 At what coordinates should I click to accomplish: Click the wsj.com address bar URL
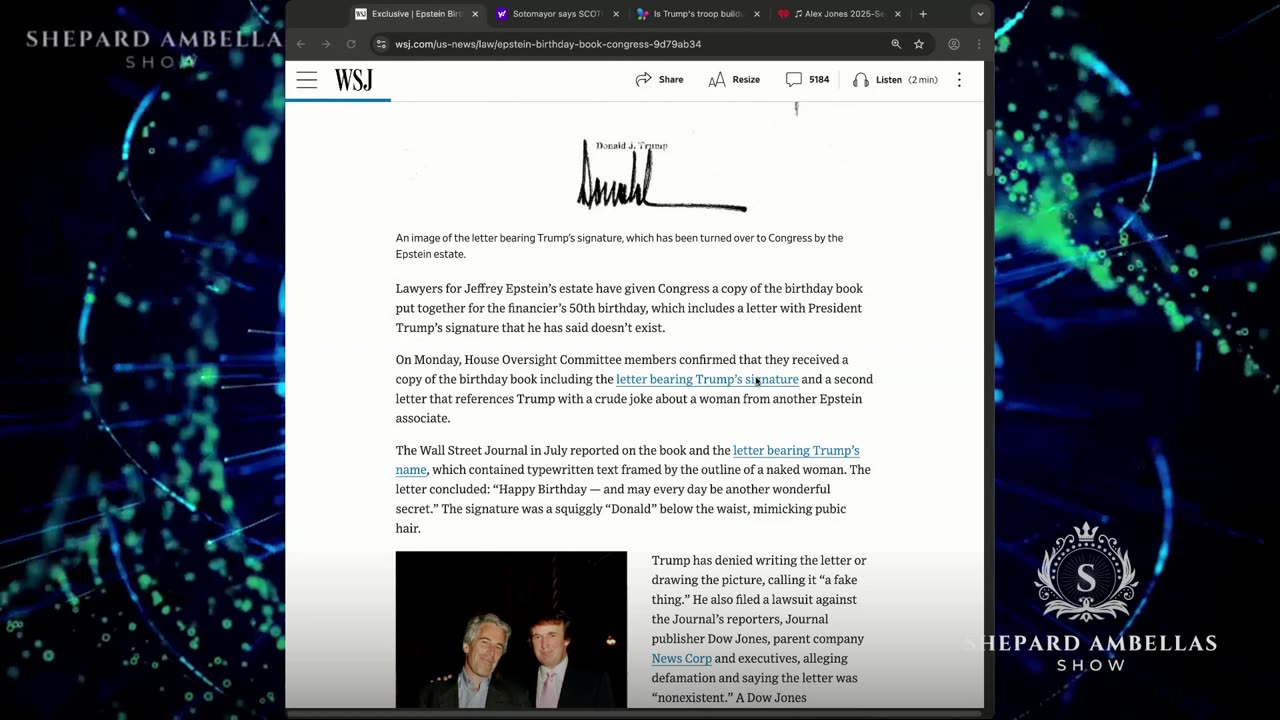548,44
